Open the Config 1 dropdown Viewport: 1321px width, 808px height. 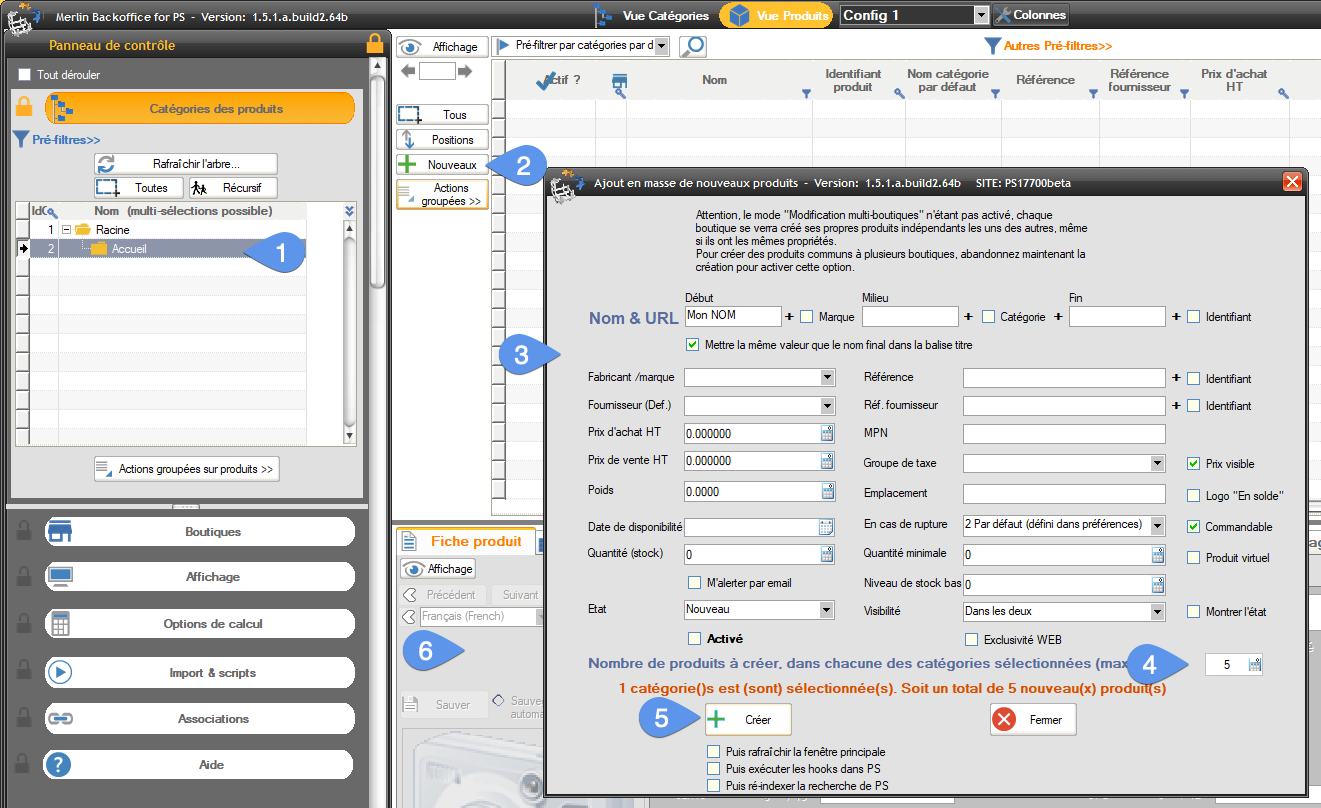980,15
